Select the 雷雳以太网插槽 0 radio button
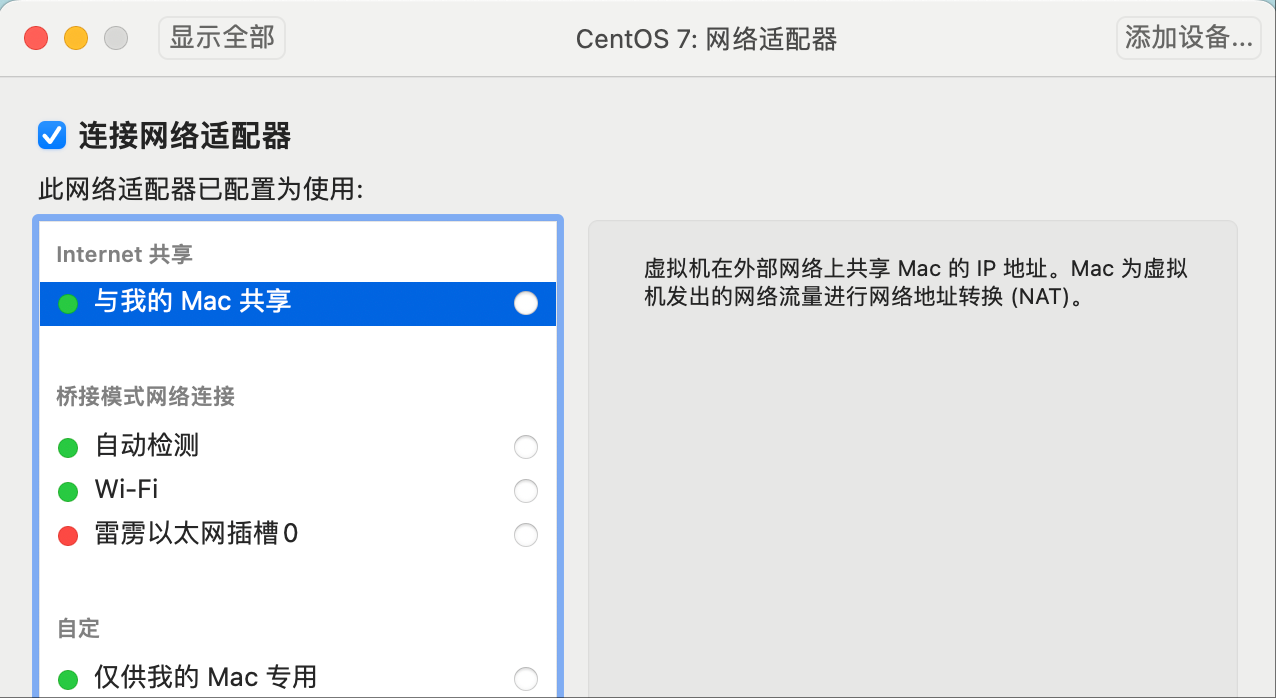This screenshot has height=698, width=1276. (x=526, y=535)
